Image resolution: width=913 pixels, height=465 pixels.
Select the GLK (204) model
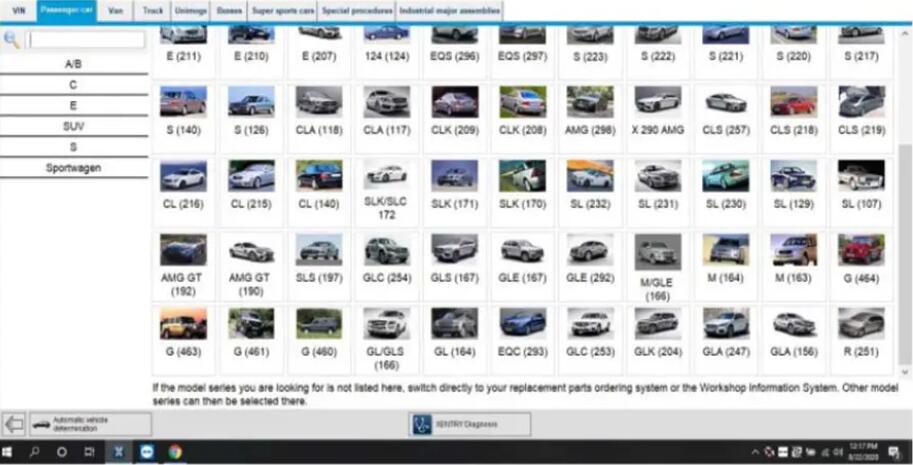[x=658, y=340]
